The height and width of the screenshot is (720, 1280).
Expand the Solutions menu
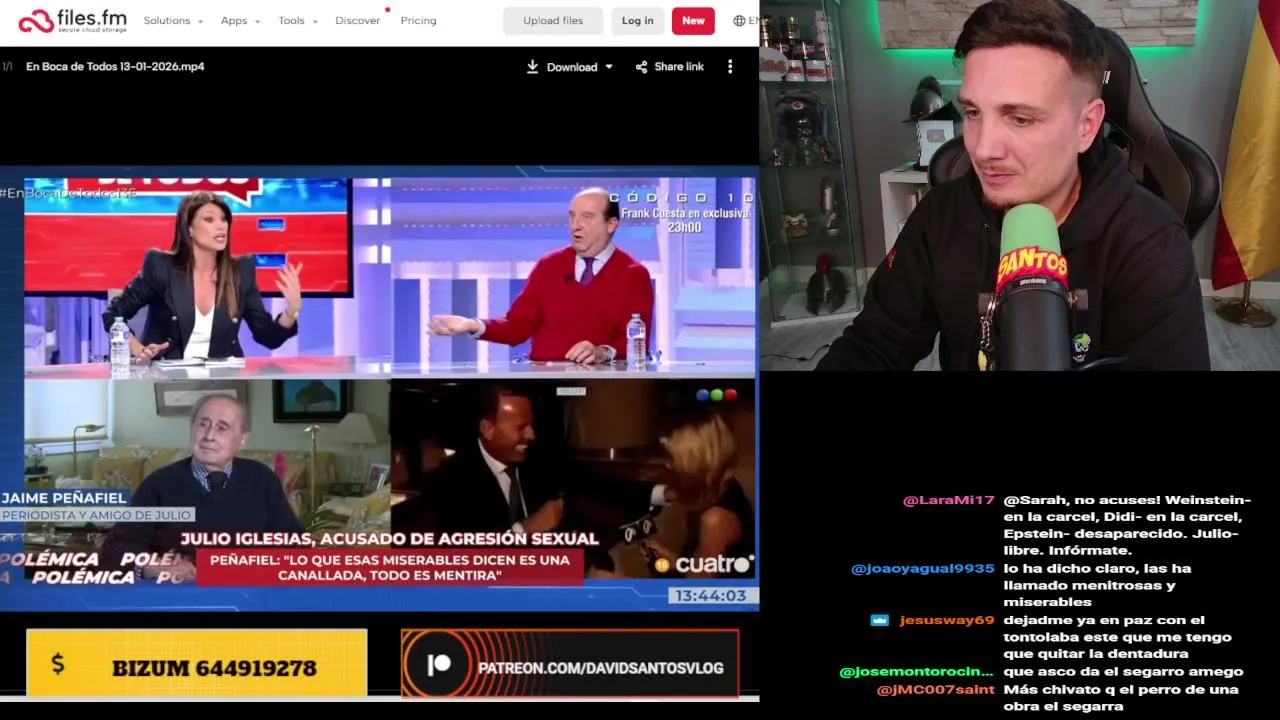(x=173, y=20)
